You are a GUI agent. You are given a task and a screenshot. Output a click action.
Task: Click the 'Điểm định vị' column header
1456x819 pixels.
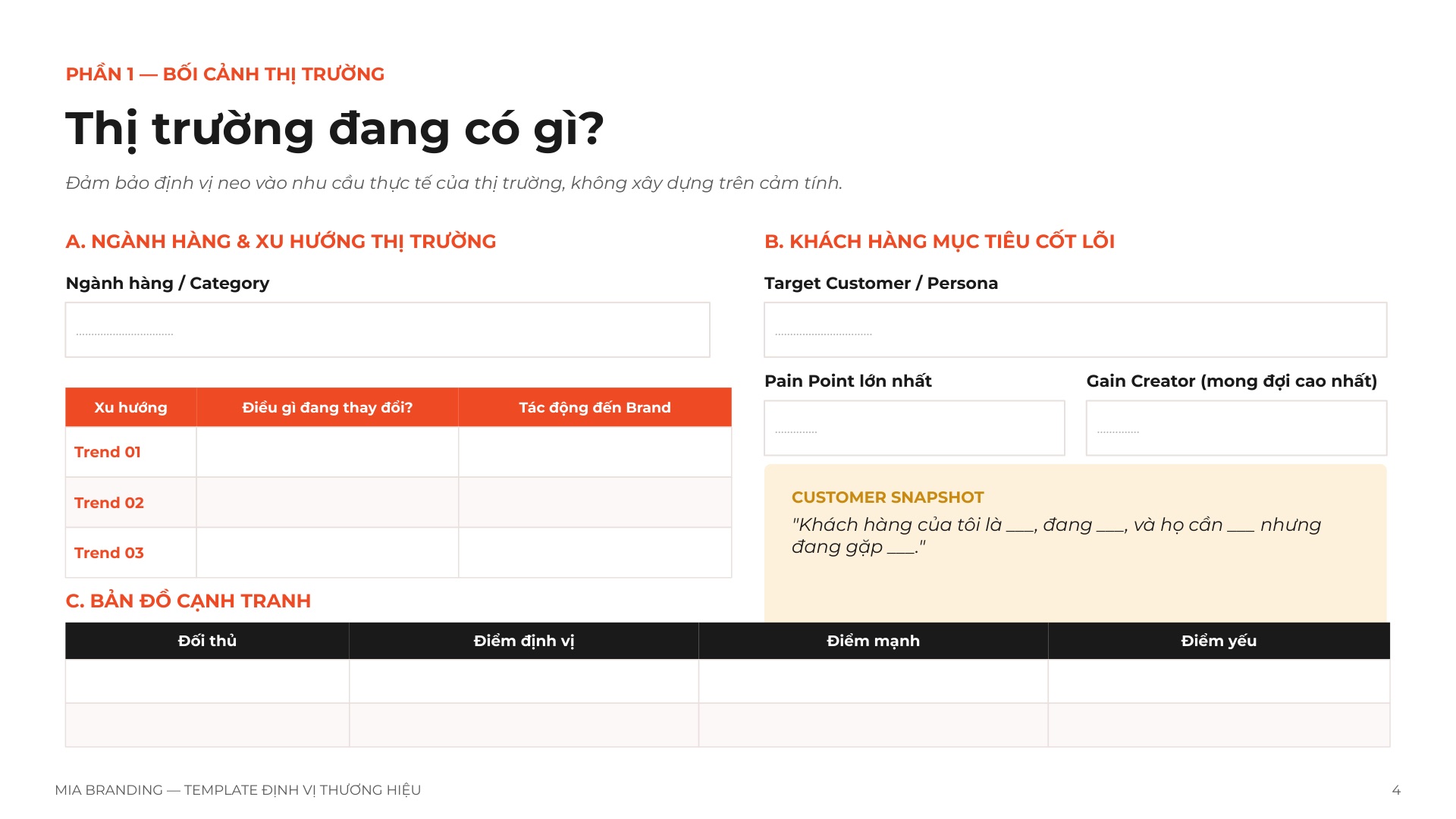pyautogui.click(x=524, y=641)
